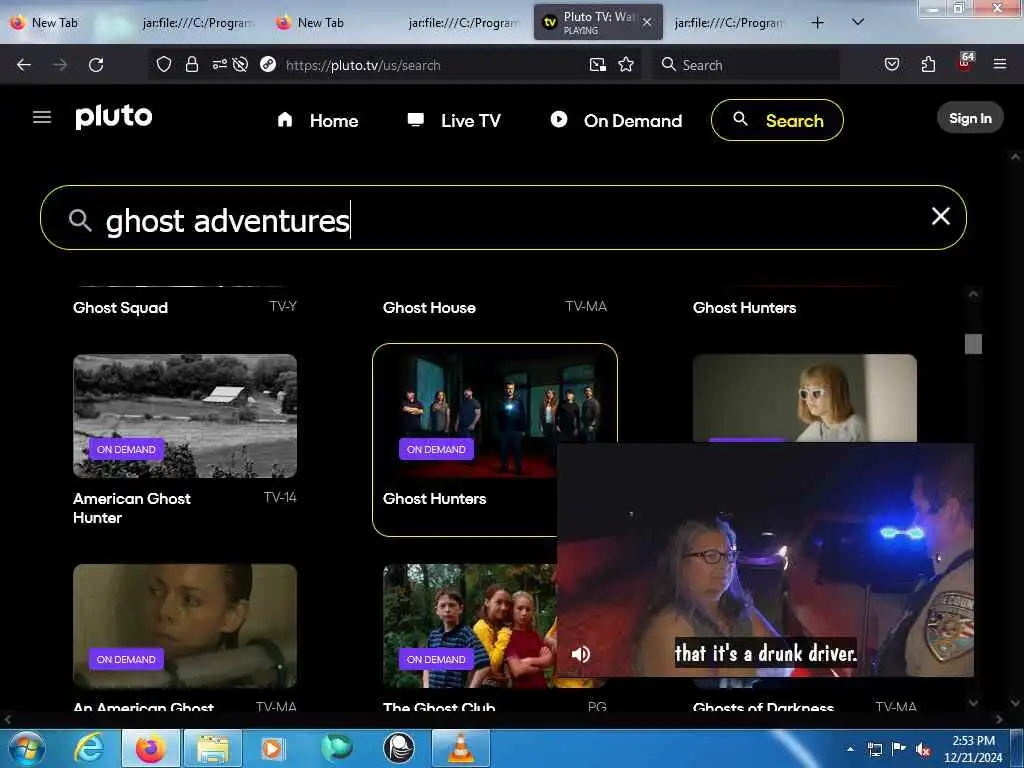Viewport: 1024px width, 768px height.
Task: Open Windows Start menu
Action: coord(27,748)
